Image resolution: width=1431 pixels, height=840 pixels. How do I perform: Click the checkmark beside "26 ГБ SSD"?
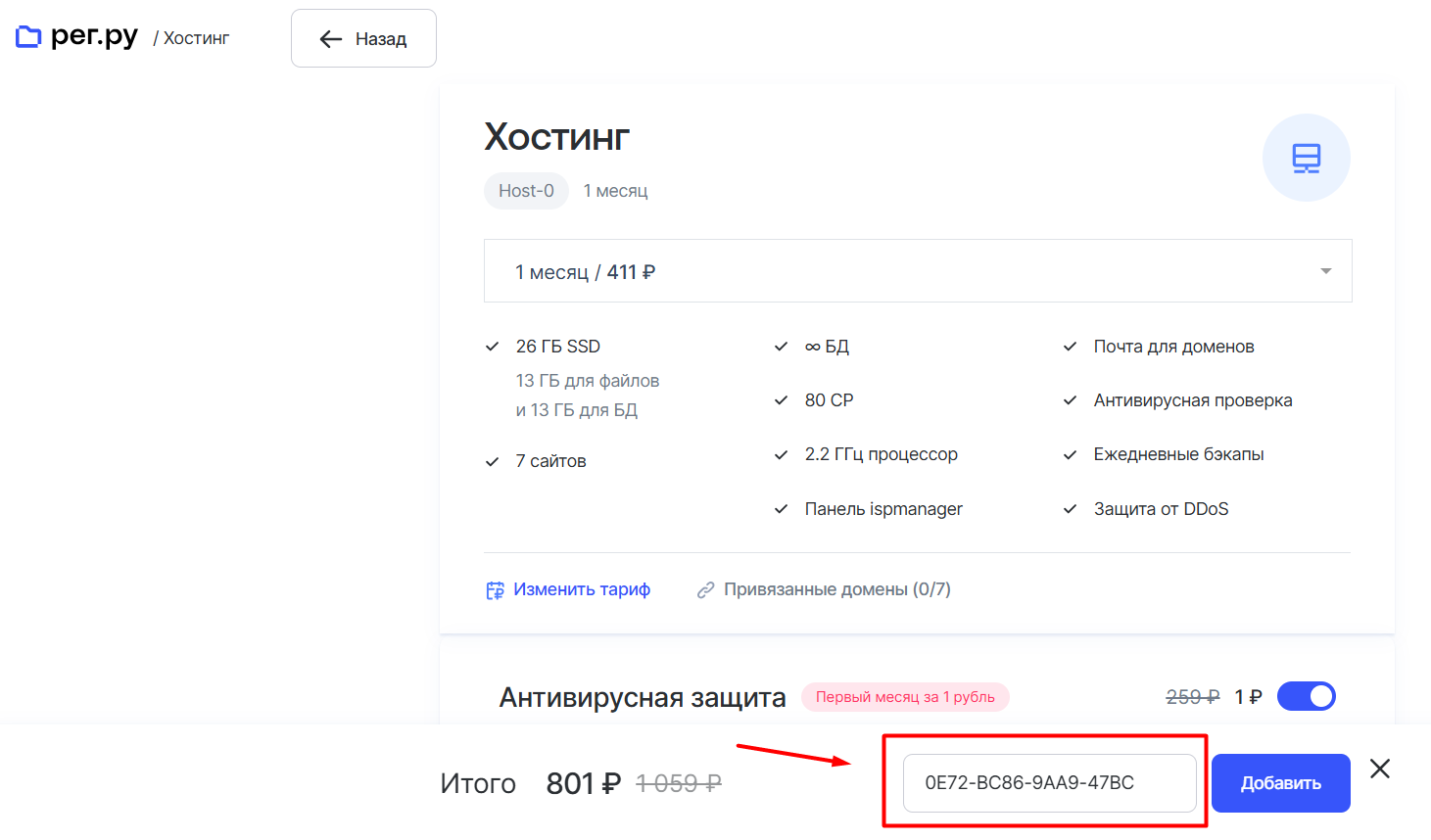(492, 346)
